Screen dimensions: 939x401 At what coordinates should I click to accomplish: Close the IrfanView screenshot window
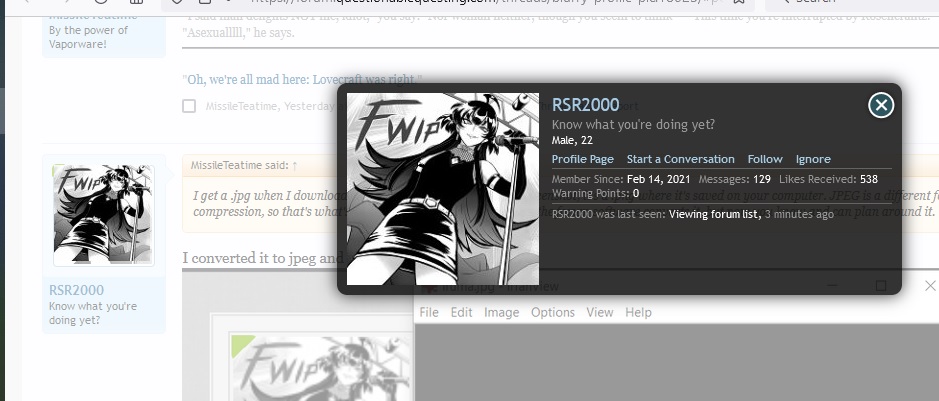point(930,286)
